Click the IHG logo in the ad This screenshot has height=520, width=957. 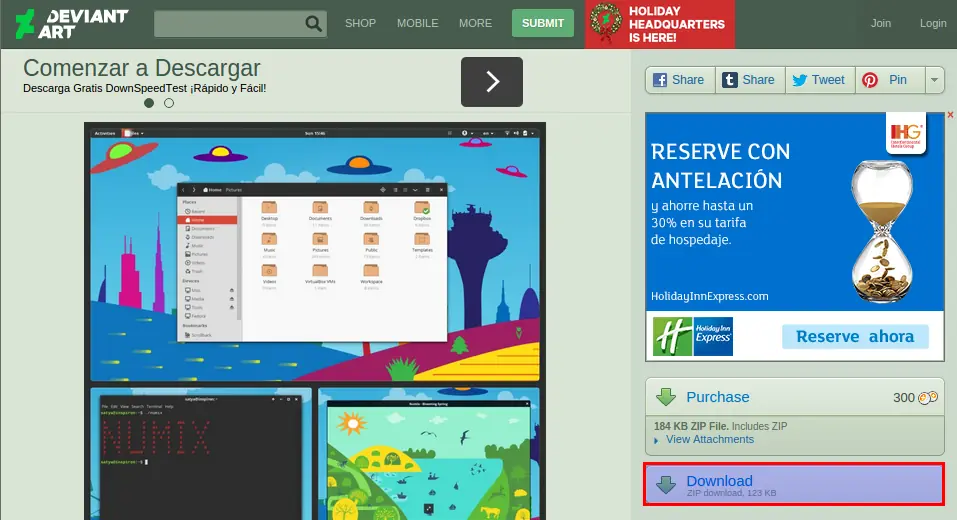pyautogui.click(x=906, y=134)
